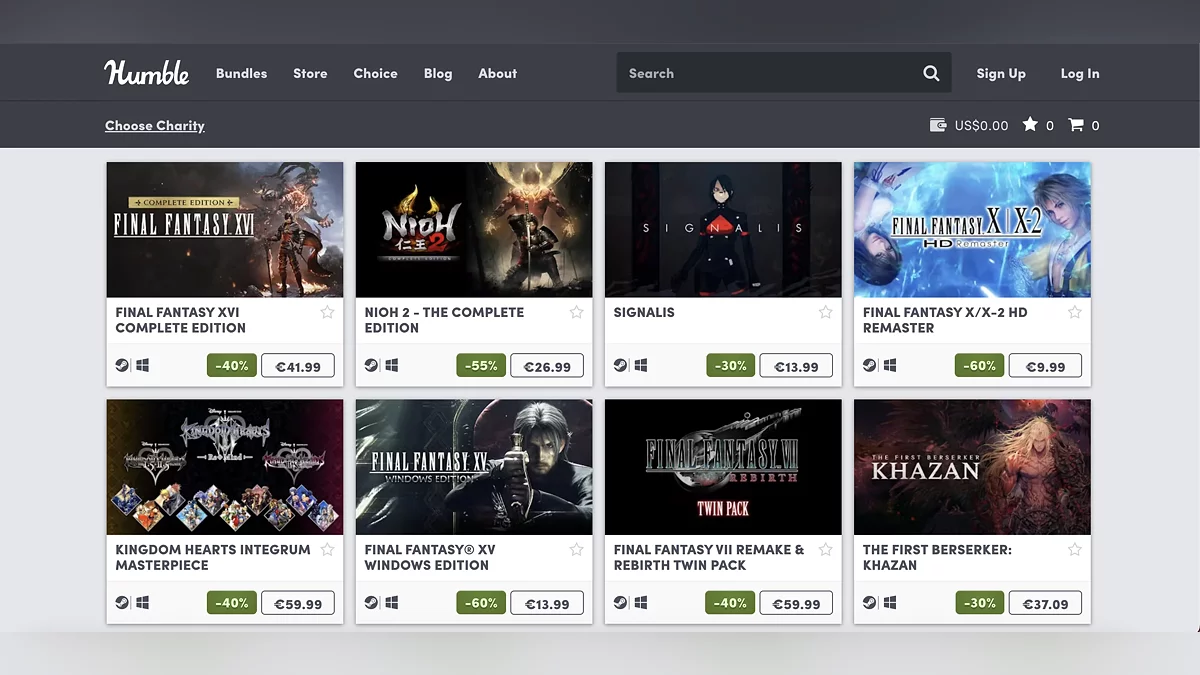This screenshot has width=1200, height=675.
Task: Open Final Fantasy X/X-2 HD cover image
Action: point(972,230)
